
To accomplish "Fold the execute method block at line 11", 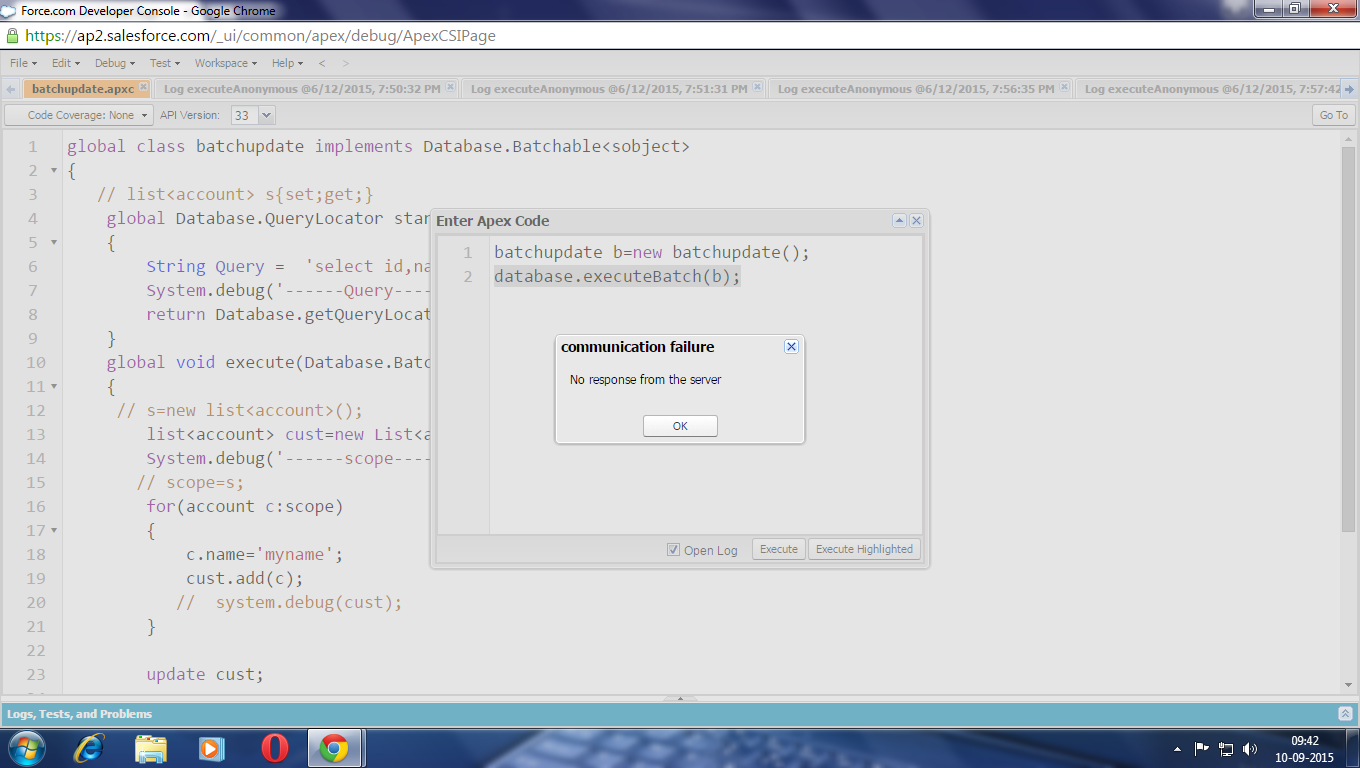I will pos(54,387).
